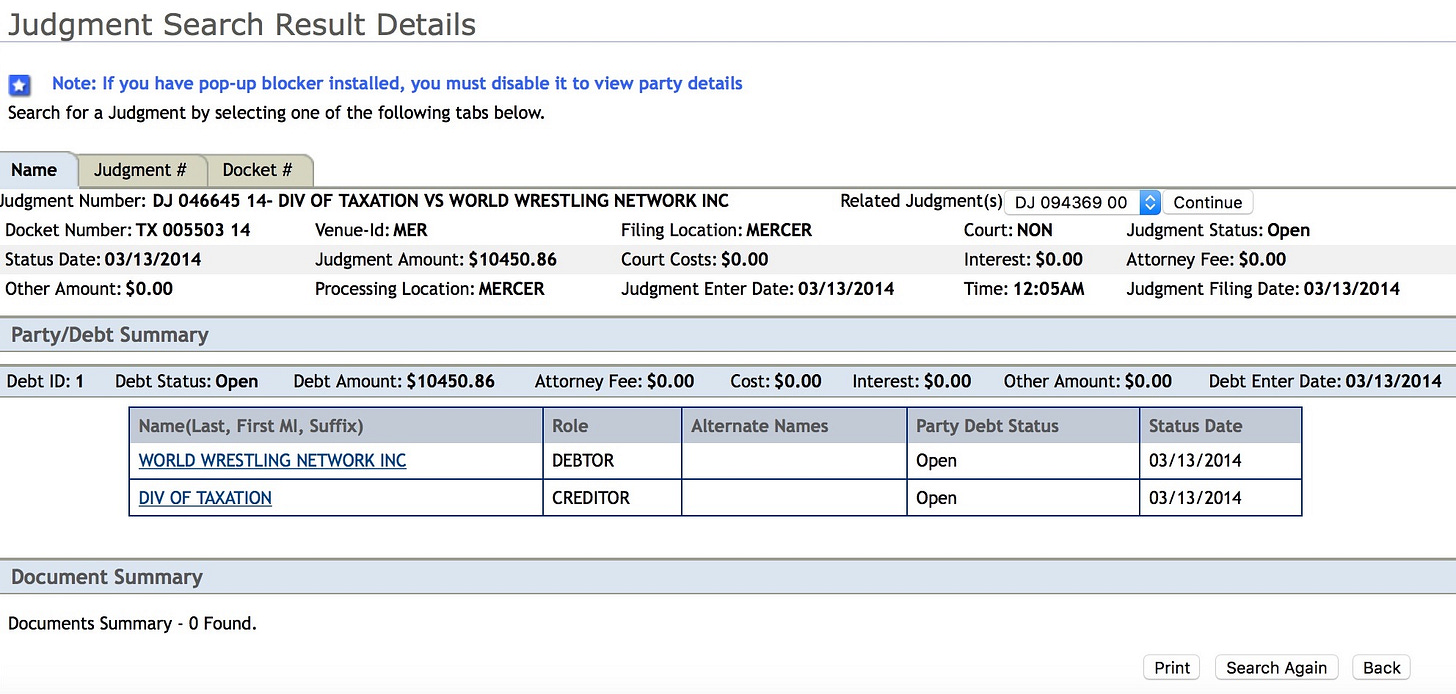Switch to the Docket # tab
Screen dimensions: 1456x694
click(x=258, y=170)
